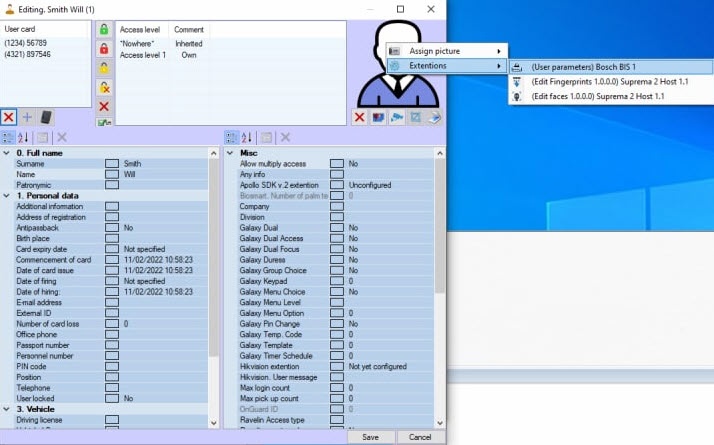Image resolution: width=714 pixels, height=445 pixels.
Task: Click the crop picture icon under avatar
Action: coord(415,118)
